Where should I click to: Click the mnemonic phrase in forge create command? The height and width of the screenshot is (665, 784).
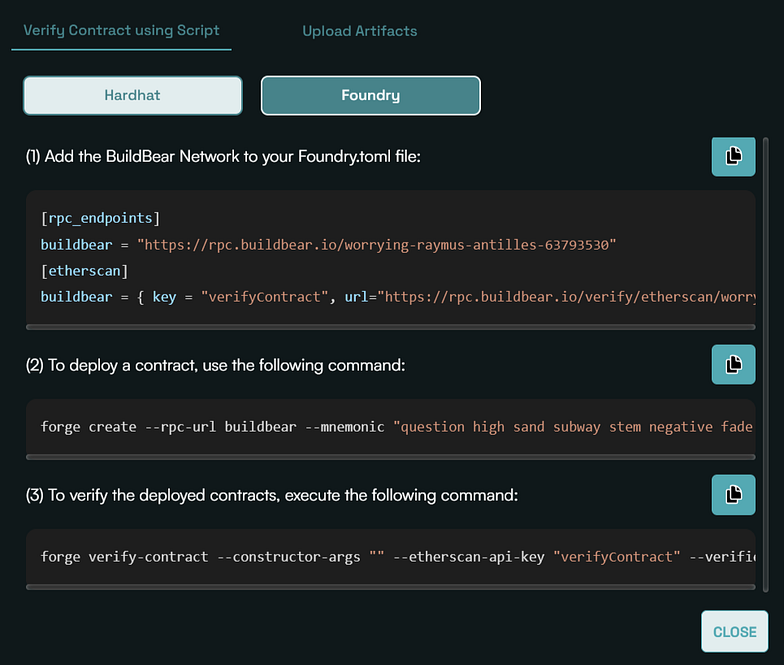coord(573,427)
